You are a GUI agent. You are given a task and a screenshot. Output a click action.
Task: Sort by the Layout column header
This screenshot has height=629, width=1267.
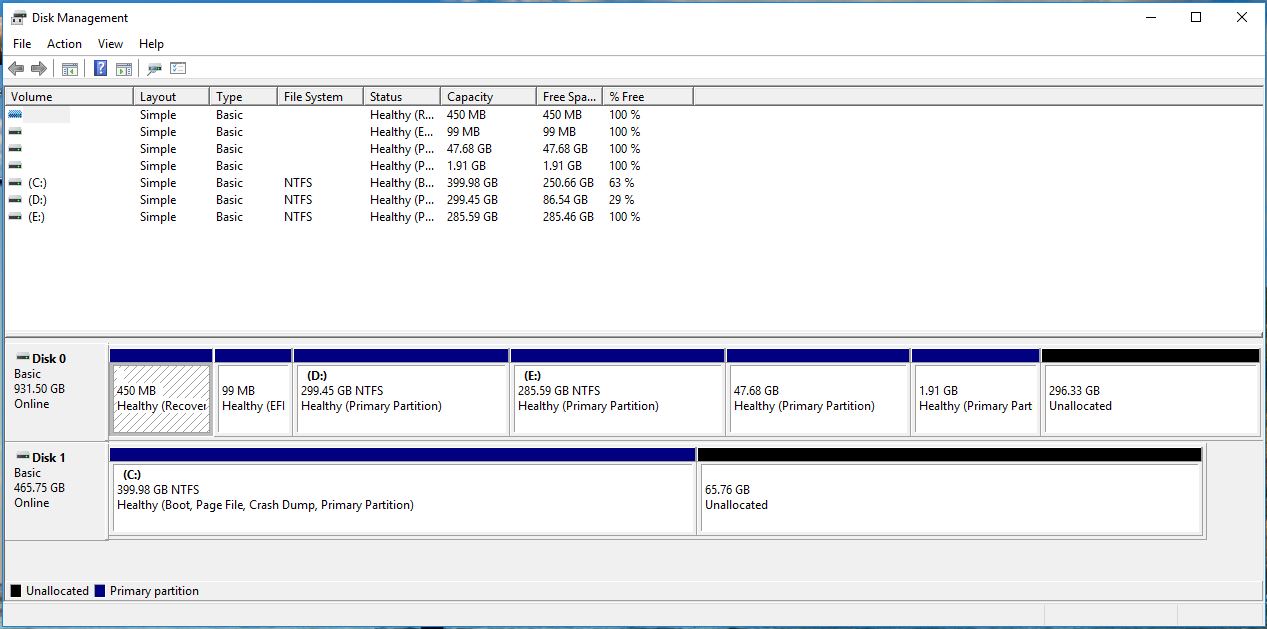click(171, 97)
